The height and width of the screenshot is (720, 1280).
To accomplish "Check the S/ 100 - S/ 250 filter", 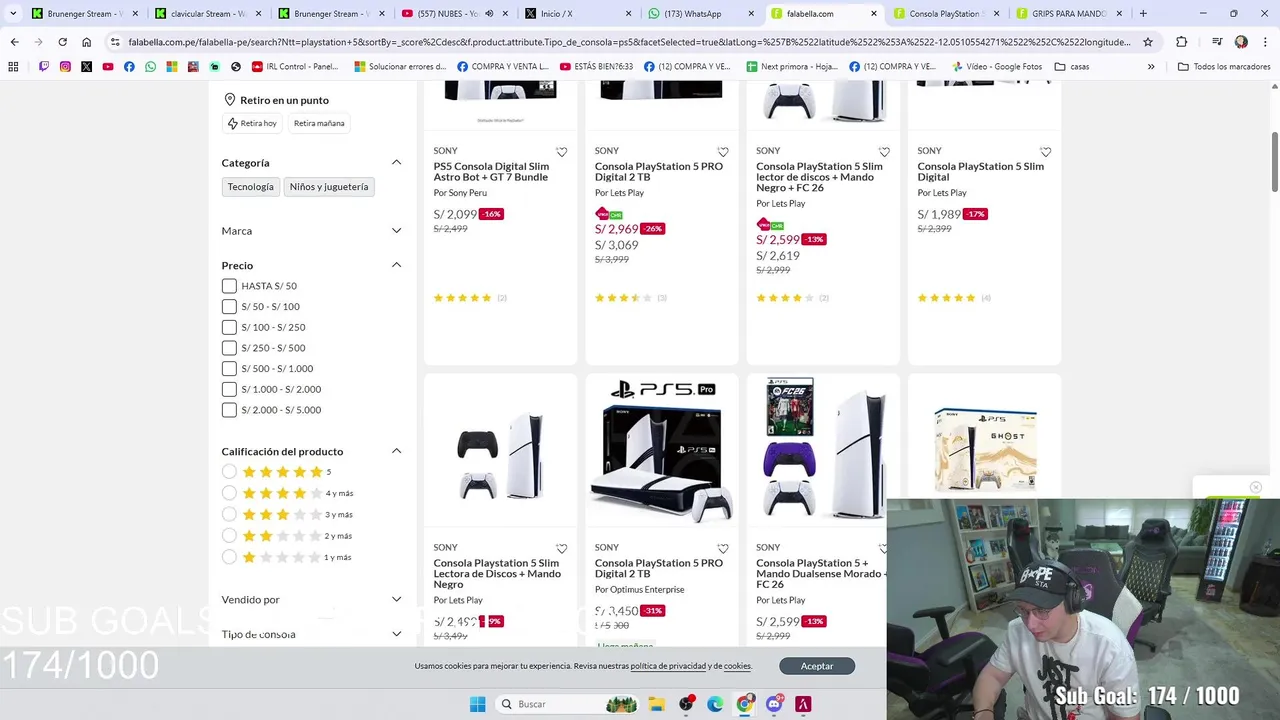I will pos(229,327).
